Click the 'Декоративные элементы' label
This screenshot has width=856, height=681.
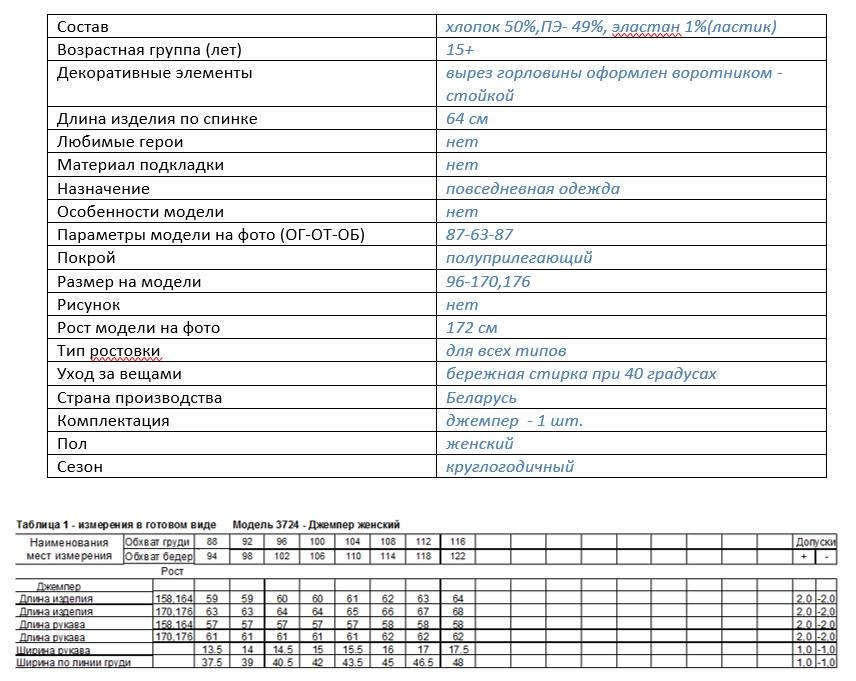point(154,73)
